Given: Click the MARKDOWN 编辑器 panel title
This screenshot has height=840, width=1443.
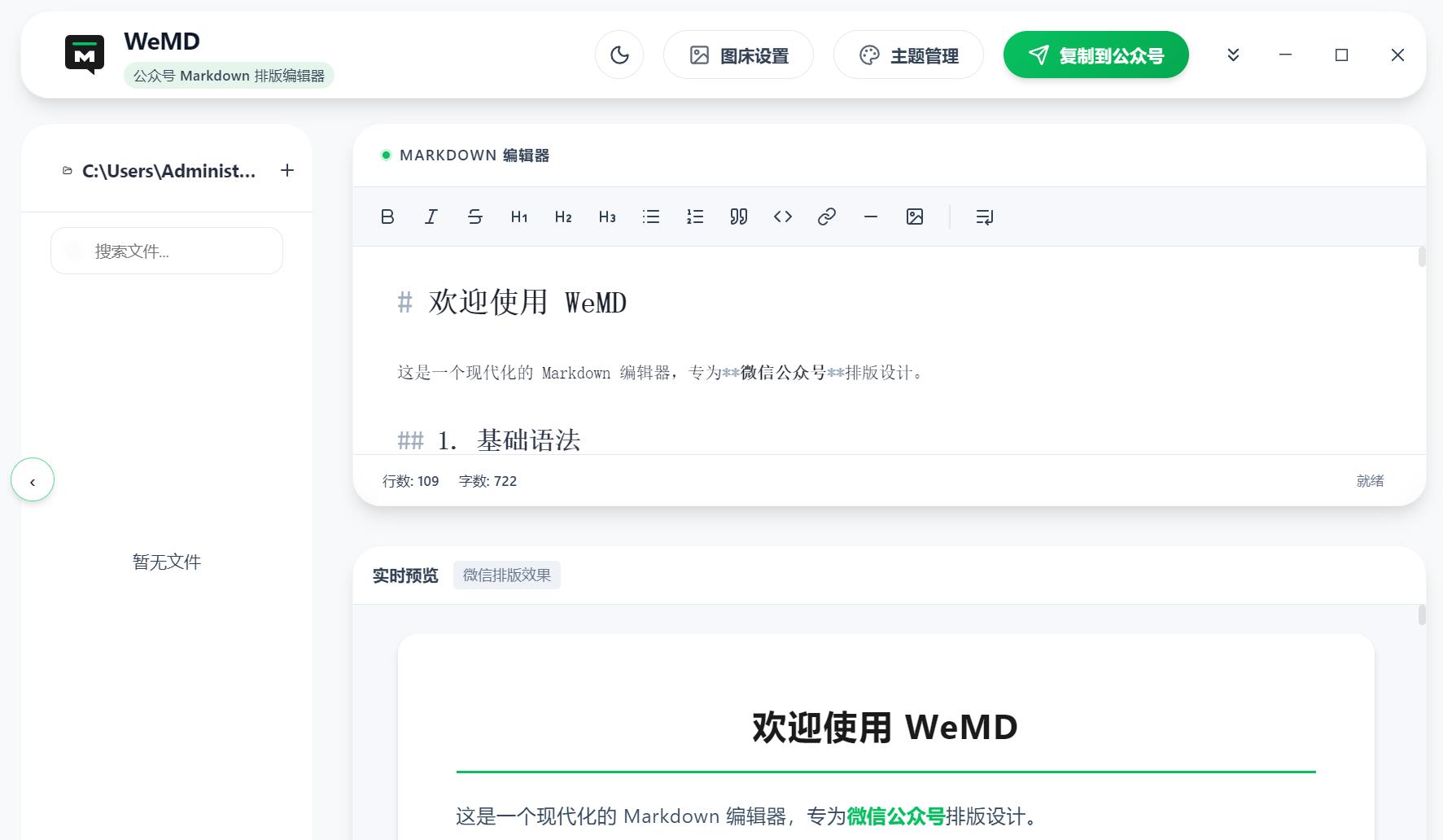Looking at the screenshot, I should pyautogui.click(x=474, y=155).
